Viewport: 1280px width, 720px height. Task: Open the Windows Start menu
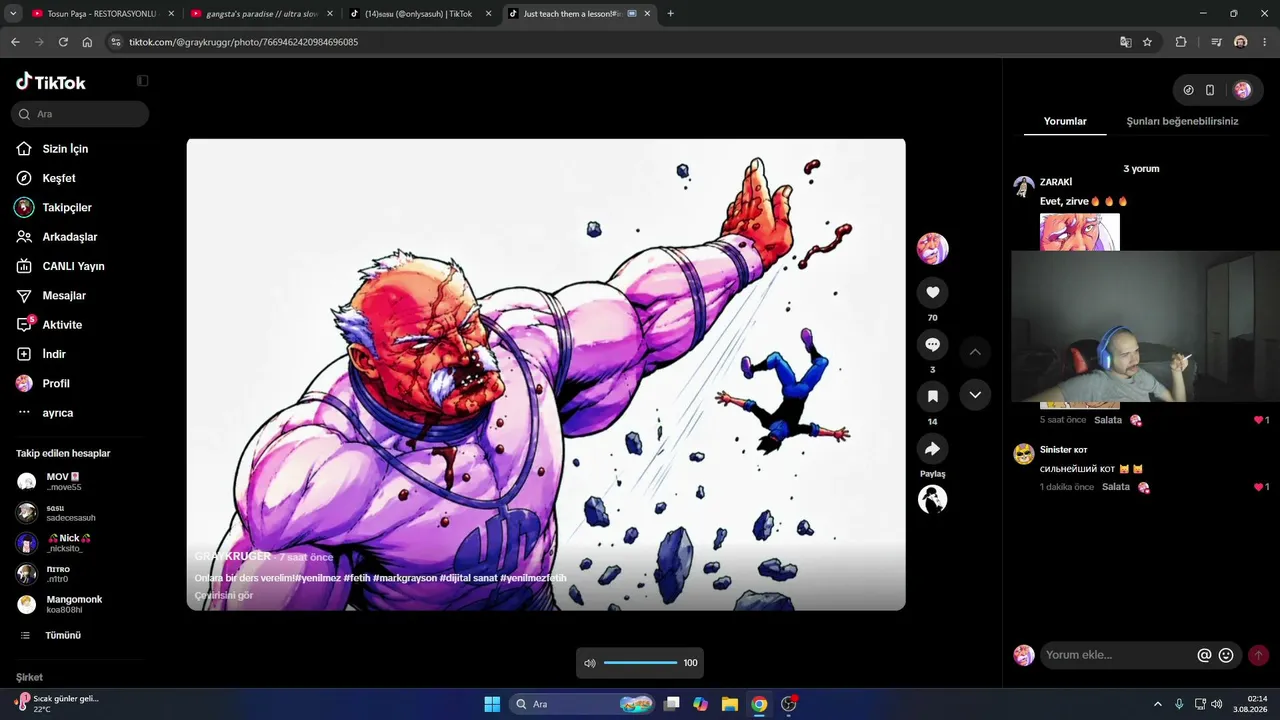(492, 704)
